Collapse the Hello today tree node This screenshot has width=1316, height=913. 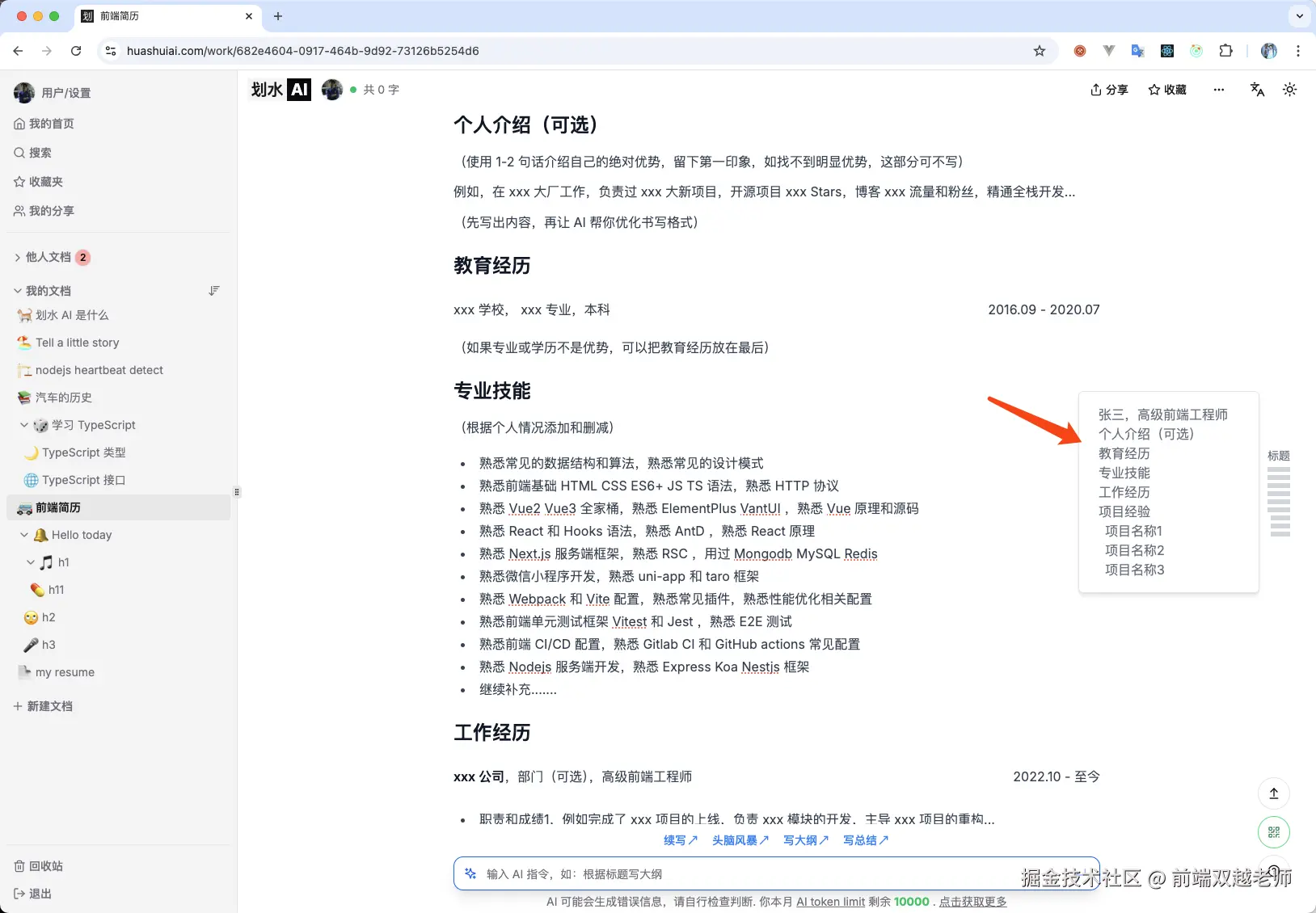[24, 535]
